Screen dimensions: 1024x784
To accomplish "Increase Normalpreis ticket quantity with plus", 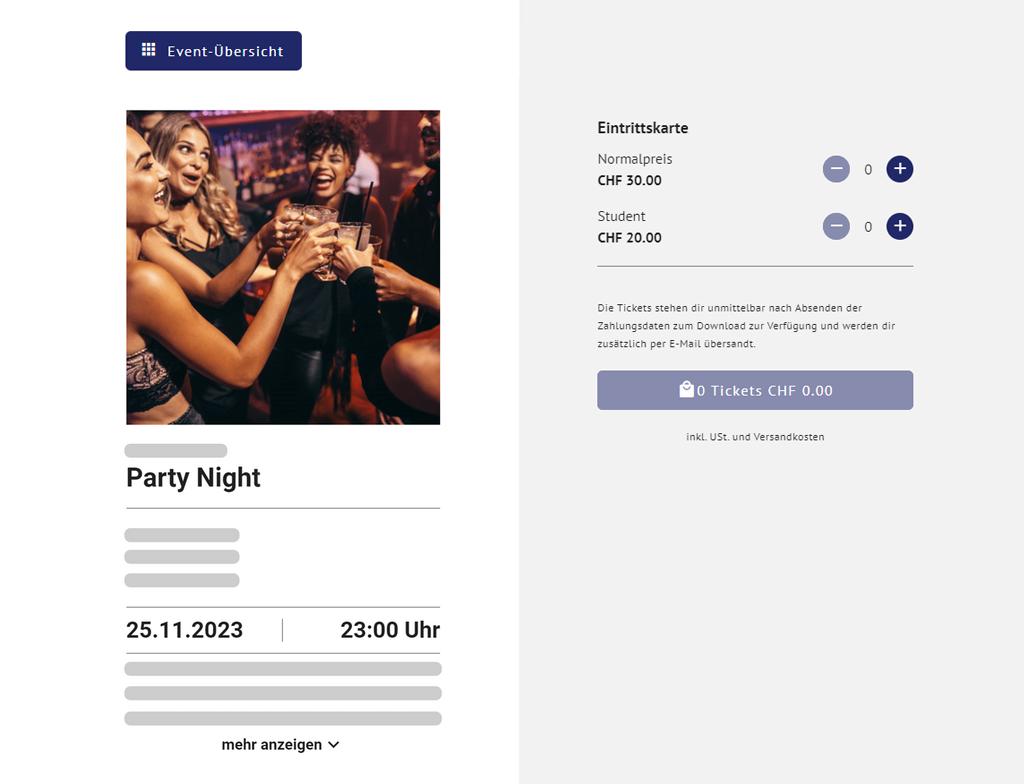I will pyautogui.click(x=900, y=169).
